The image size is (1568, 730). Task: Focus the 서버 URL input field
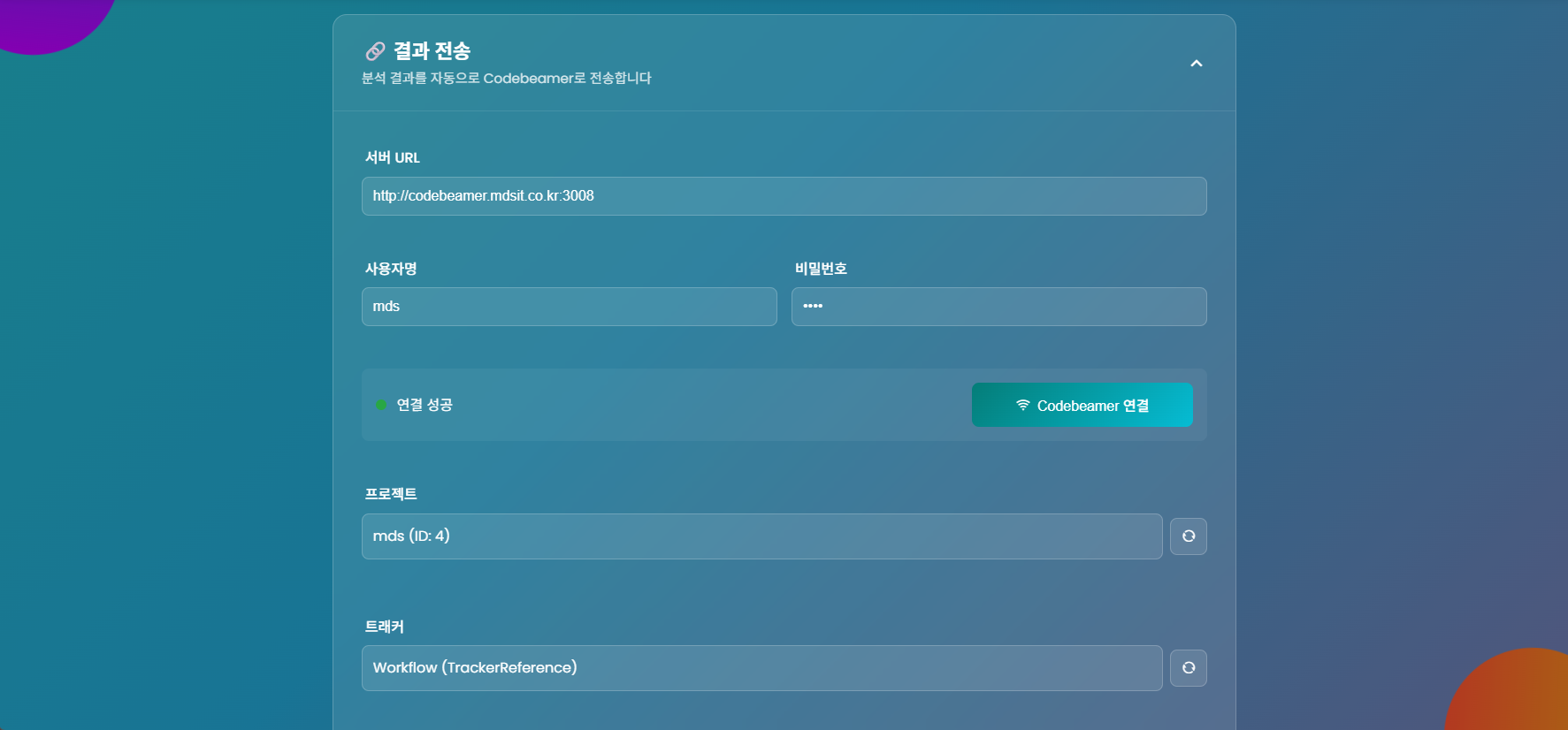tap(784, 196)
